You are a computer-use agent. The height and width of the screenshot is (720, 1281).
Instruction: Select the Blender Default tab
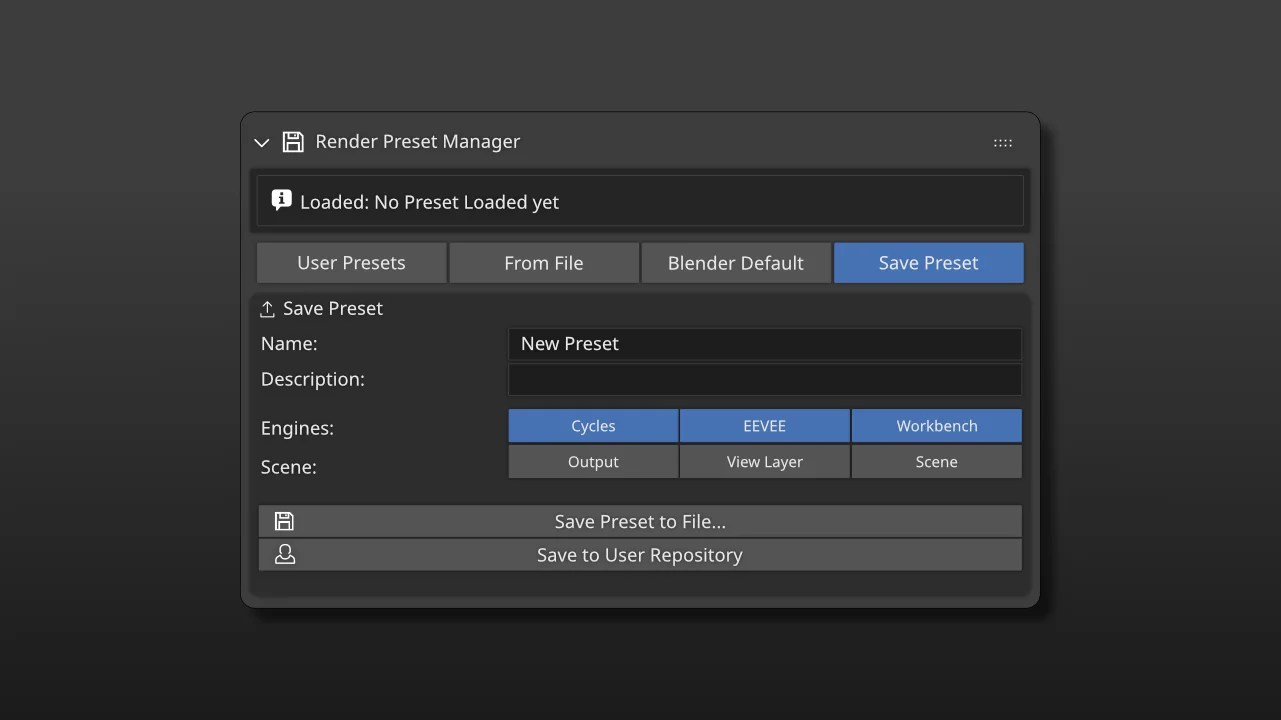[x=735, y=262]
